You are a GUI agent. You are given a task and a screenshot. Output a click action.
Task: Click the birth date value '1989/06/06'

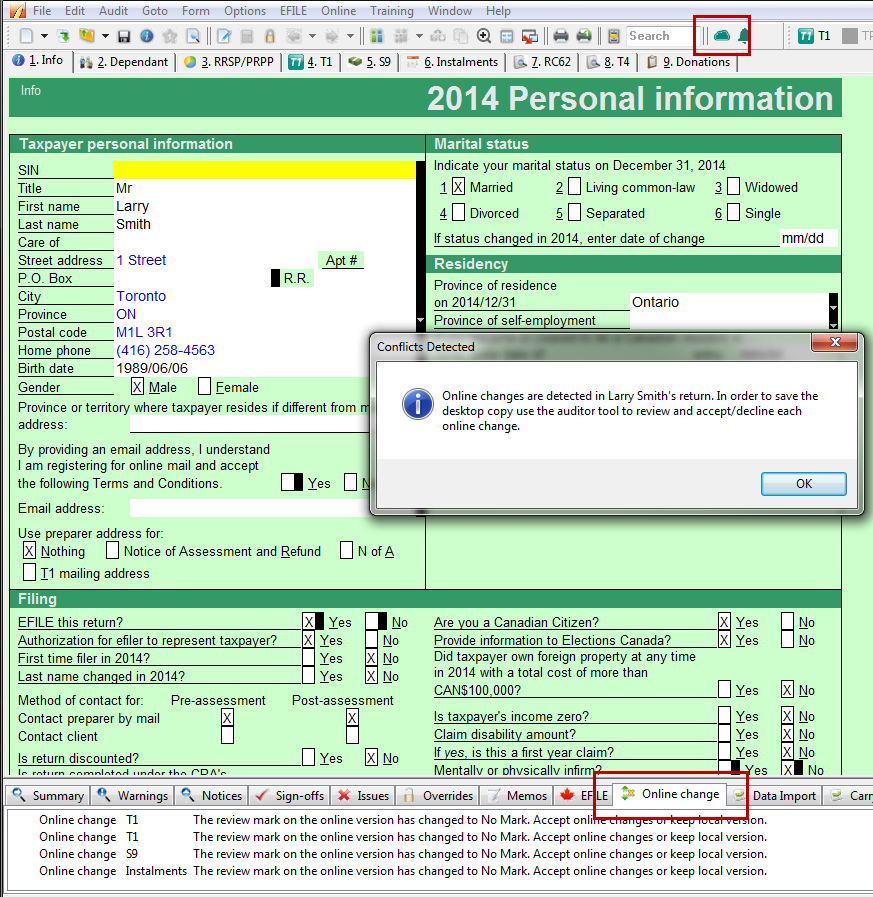pos(152,368)
